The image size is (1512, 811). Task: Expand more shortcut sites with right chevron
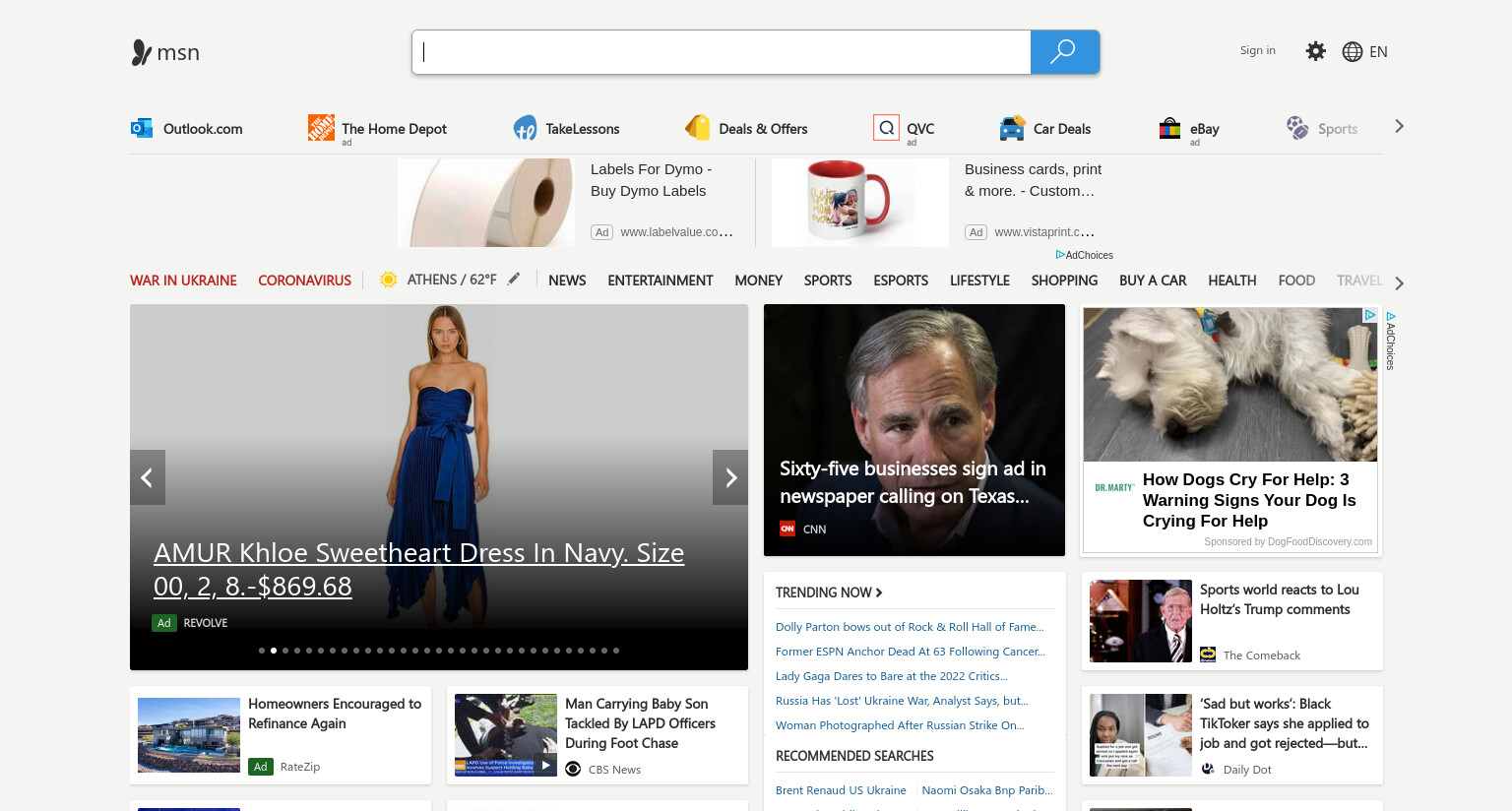coord(1399,126)
